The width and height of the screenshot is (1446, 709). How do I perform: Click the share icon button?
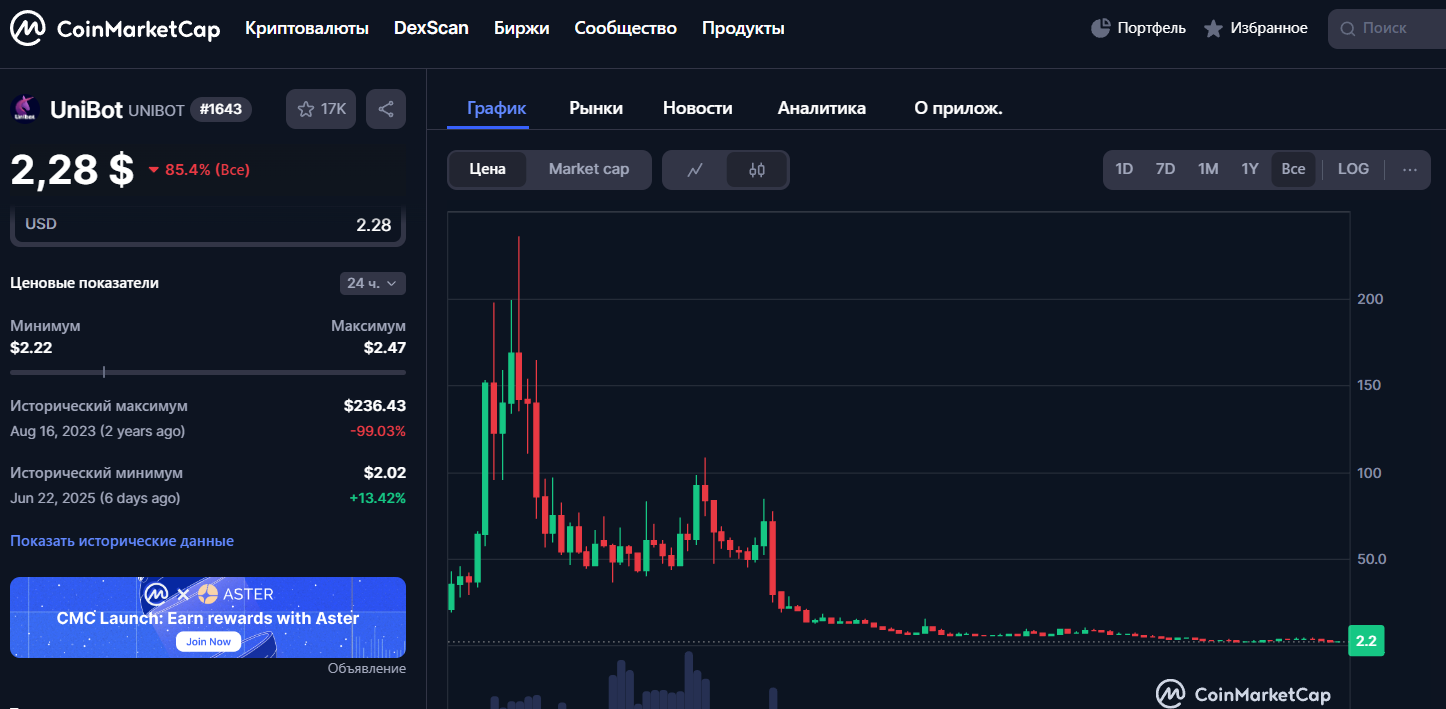[x=386, y=109]
